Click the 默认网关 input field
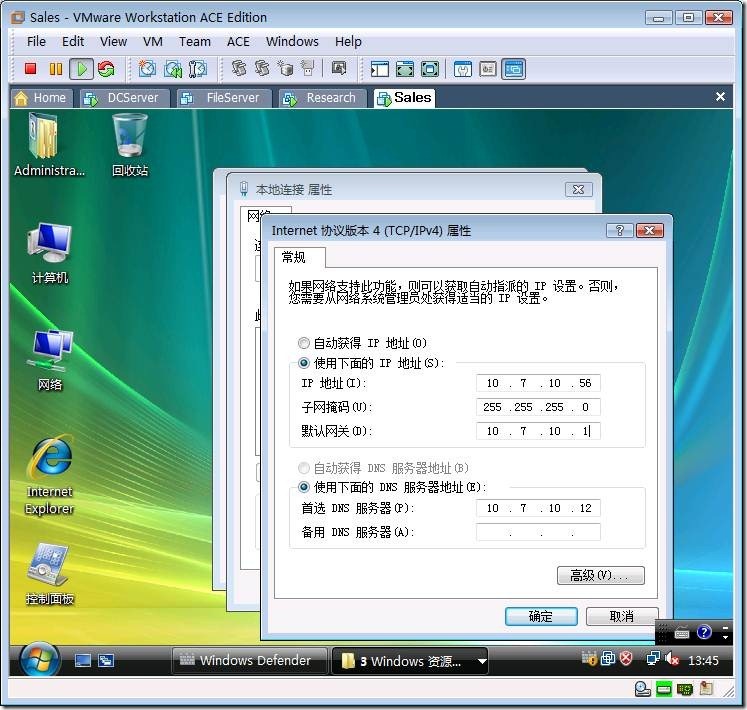 (538, 431)
